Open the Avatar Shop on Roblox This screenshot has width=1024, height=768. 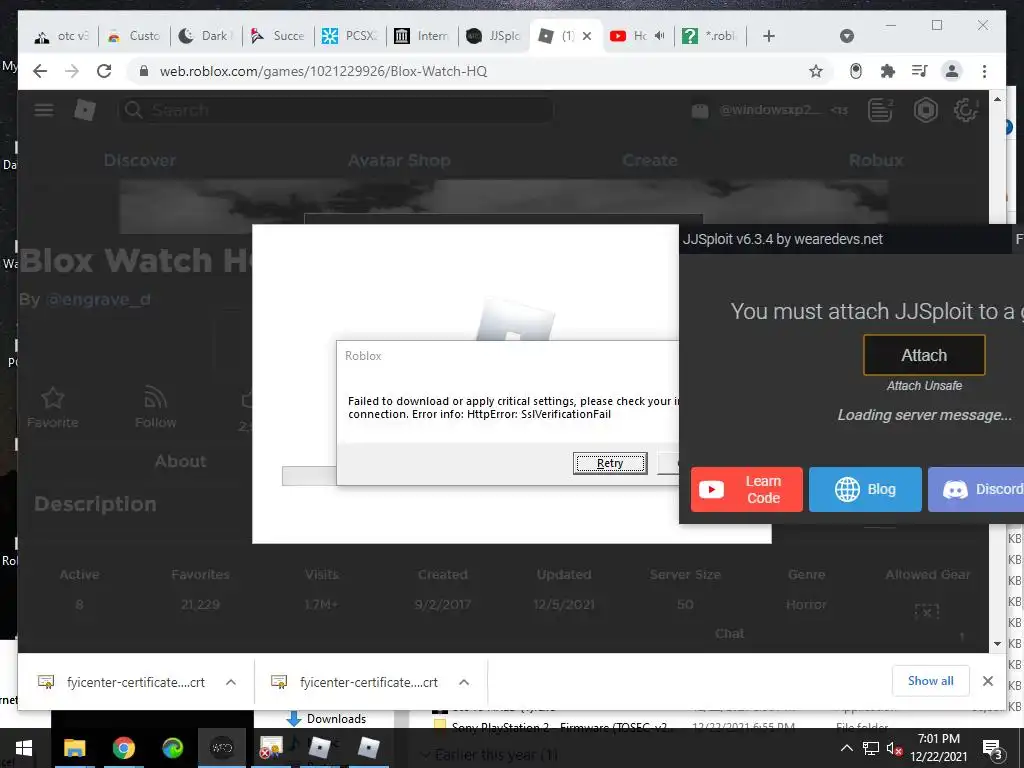(x=399, y=161)
